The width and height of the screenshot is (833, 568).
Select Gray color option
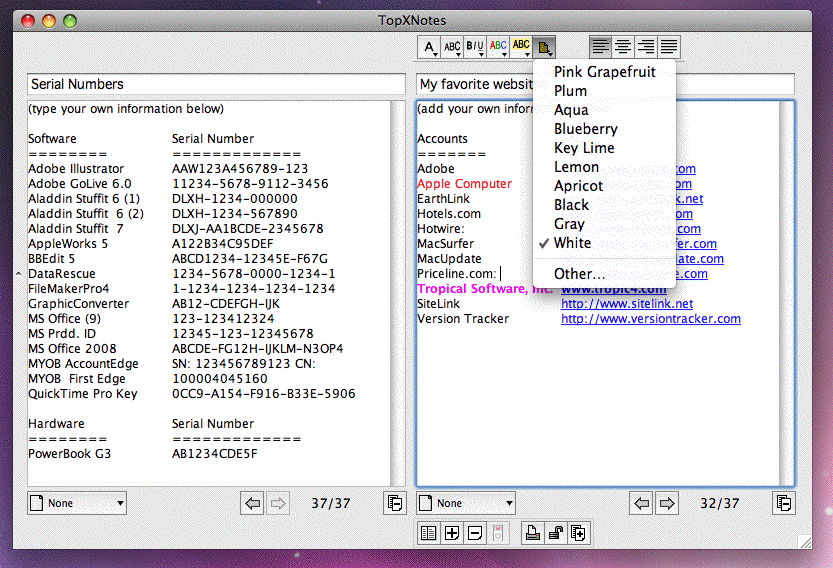coord(604,224)
